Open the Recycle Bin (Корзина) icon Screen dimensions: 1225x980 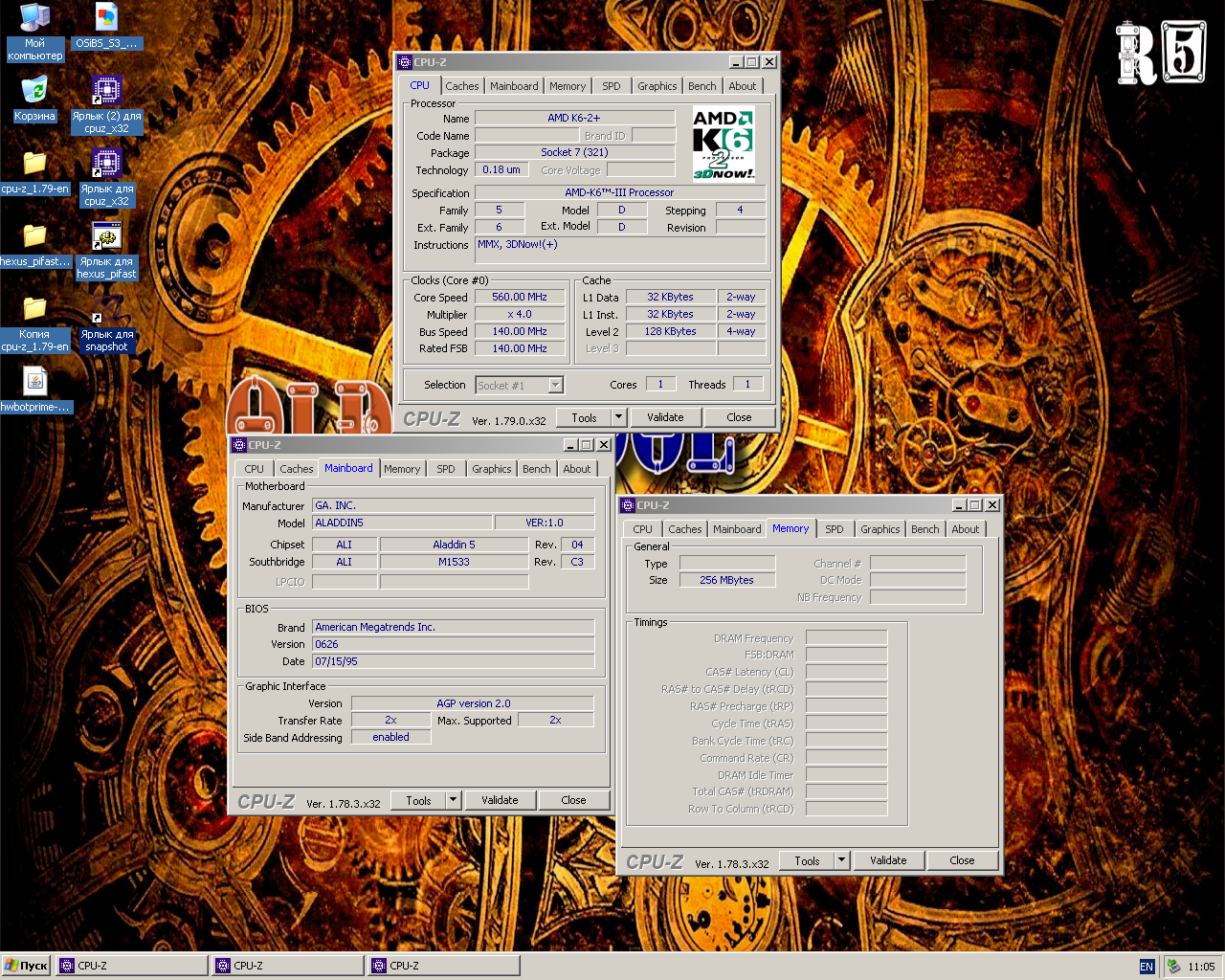click(x=34, y=100)
